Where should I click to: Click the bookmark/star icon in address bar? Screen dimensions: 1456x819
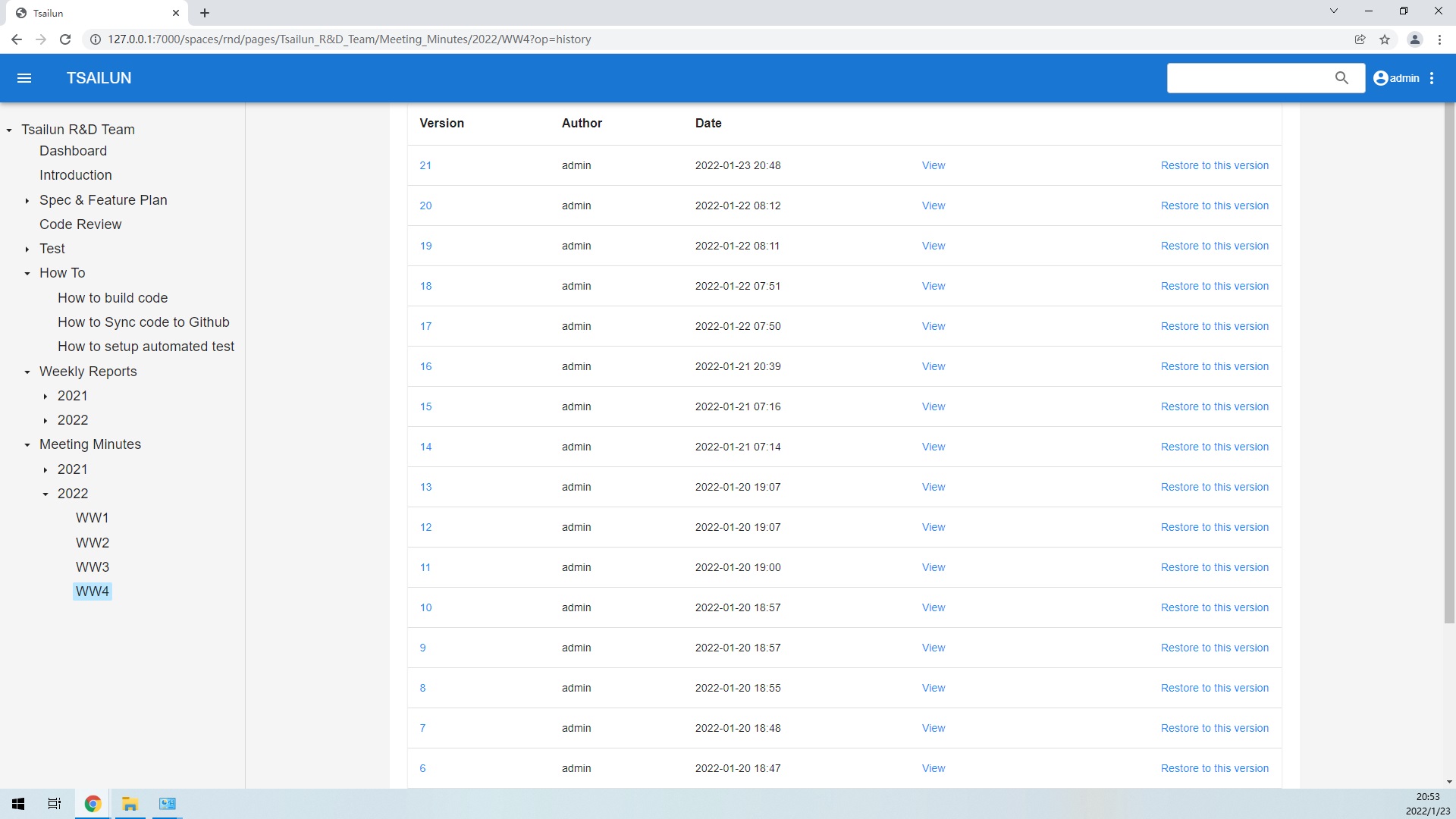pos(1384,39)
